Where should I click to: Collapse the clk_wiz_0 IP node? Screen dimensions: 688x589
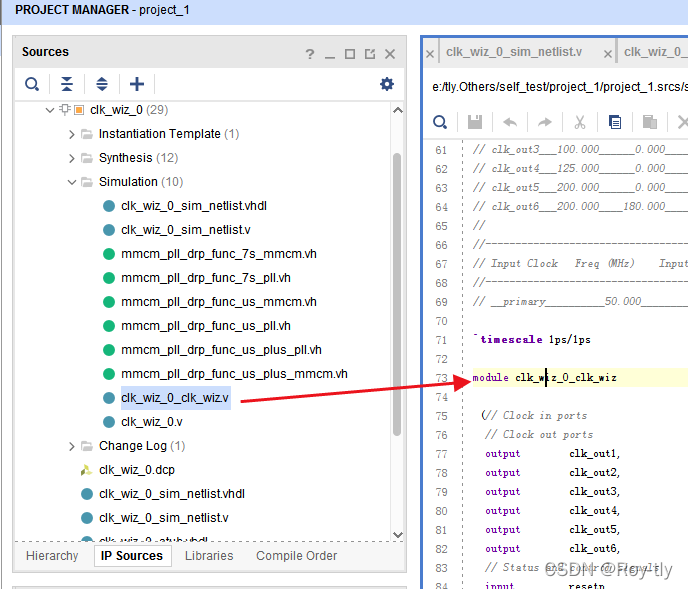[x=50, y=110]
